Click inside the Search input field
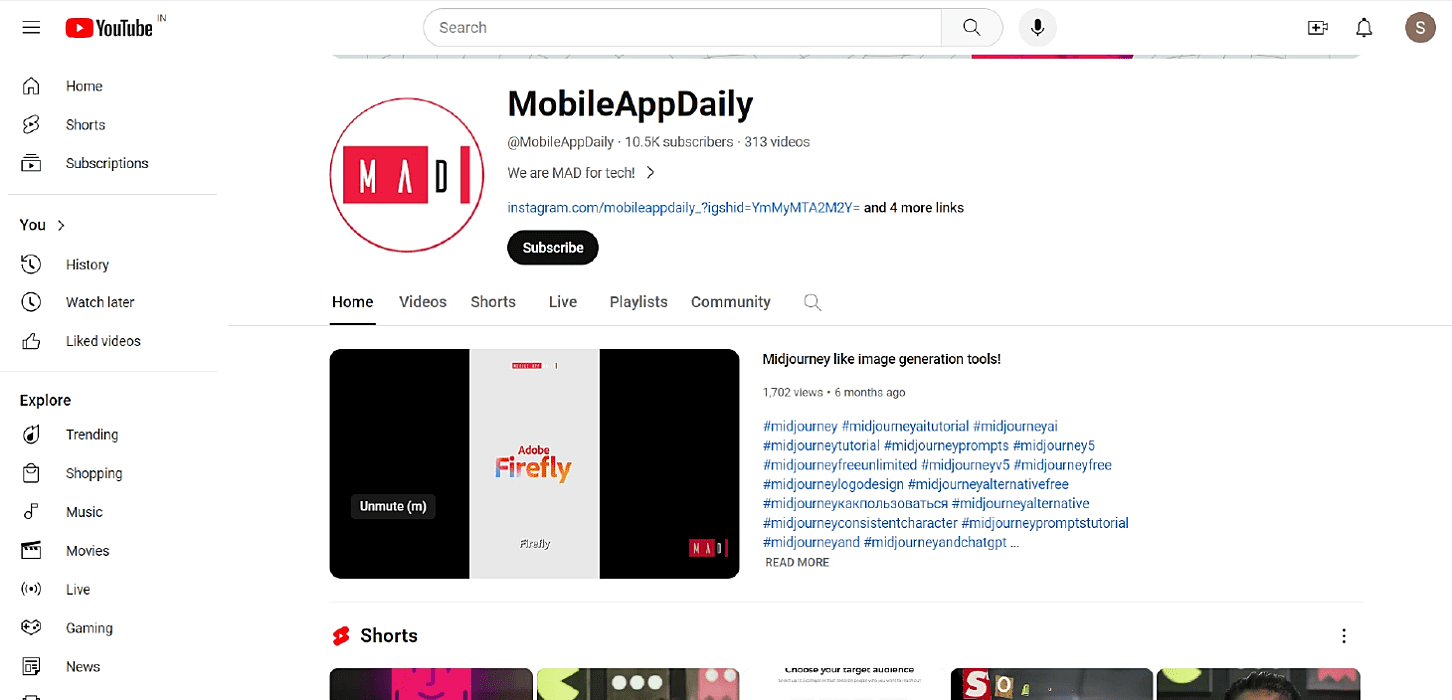Viewport: 1452px width, 700px height. [x=682, y=28]
